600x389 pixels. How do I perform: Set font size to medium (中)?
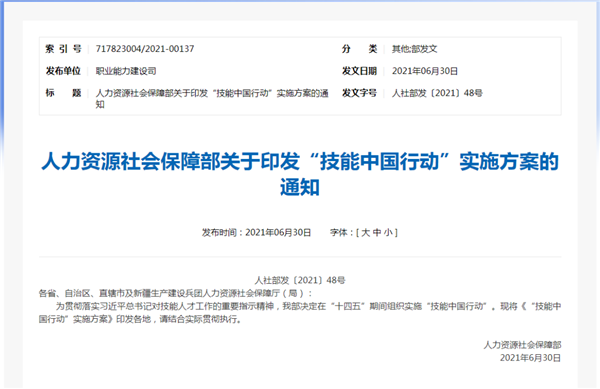[x=377, y=233]
